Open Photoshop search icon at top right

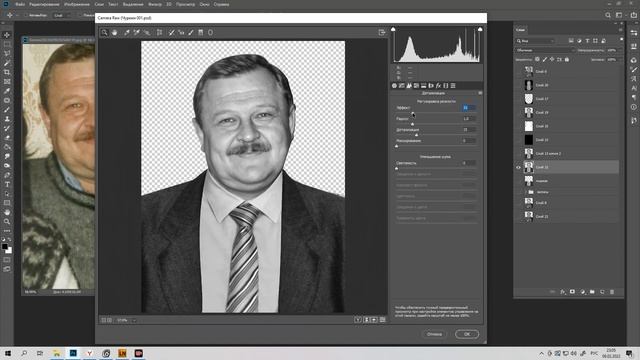pos(608,15)
